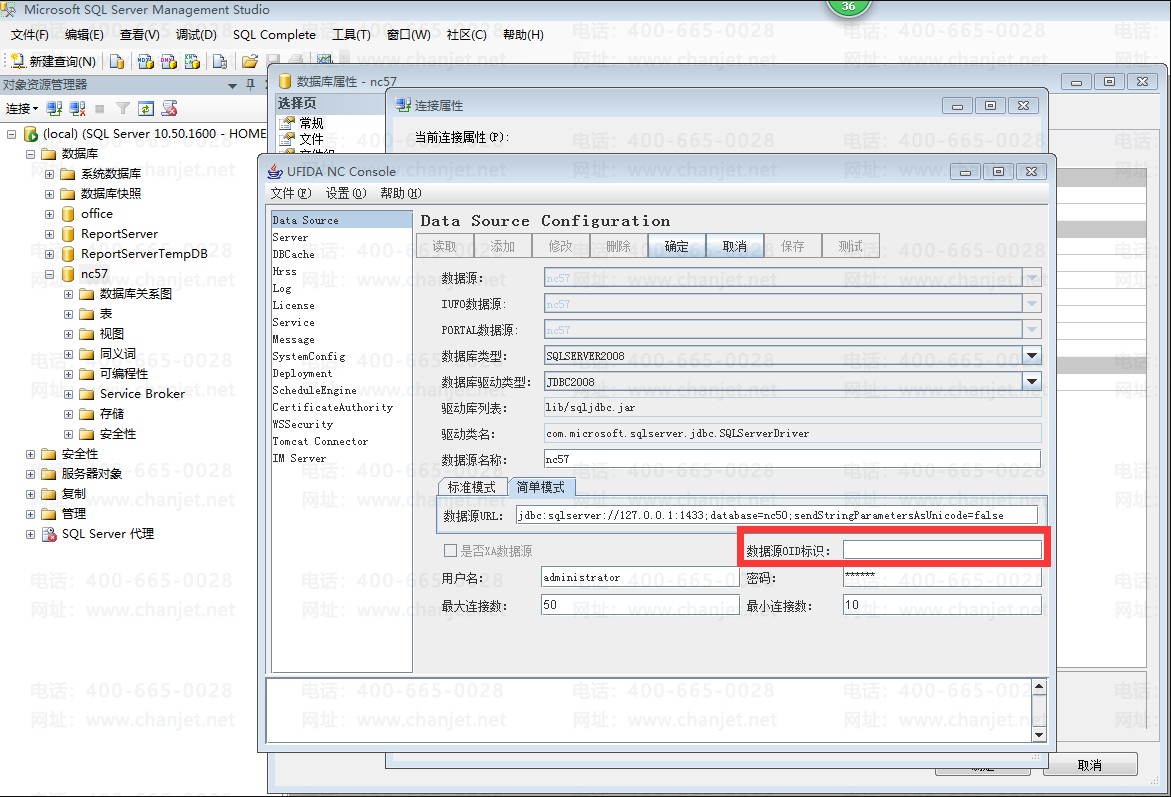Click the script-with-red-X icon in Object Explorer toolbar

point(170,109)
